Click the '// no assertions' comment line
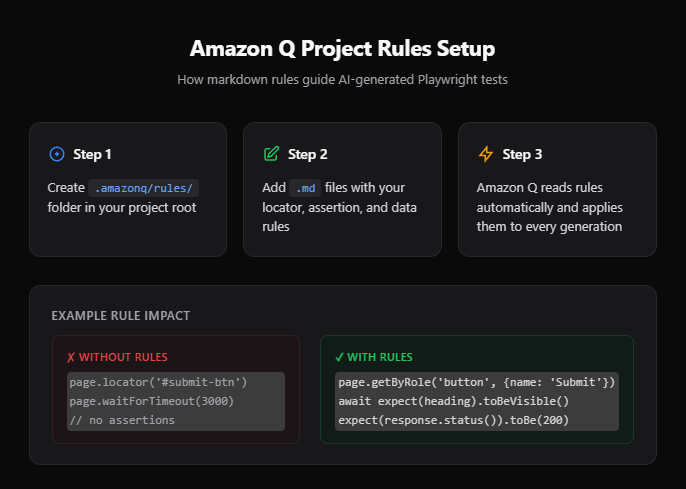The image size is (686, 489). 122,420
